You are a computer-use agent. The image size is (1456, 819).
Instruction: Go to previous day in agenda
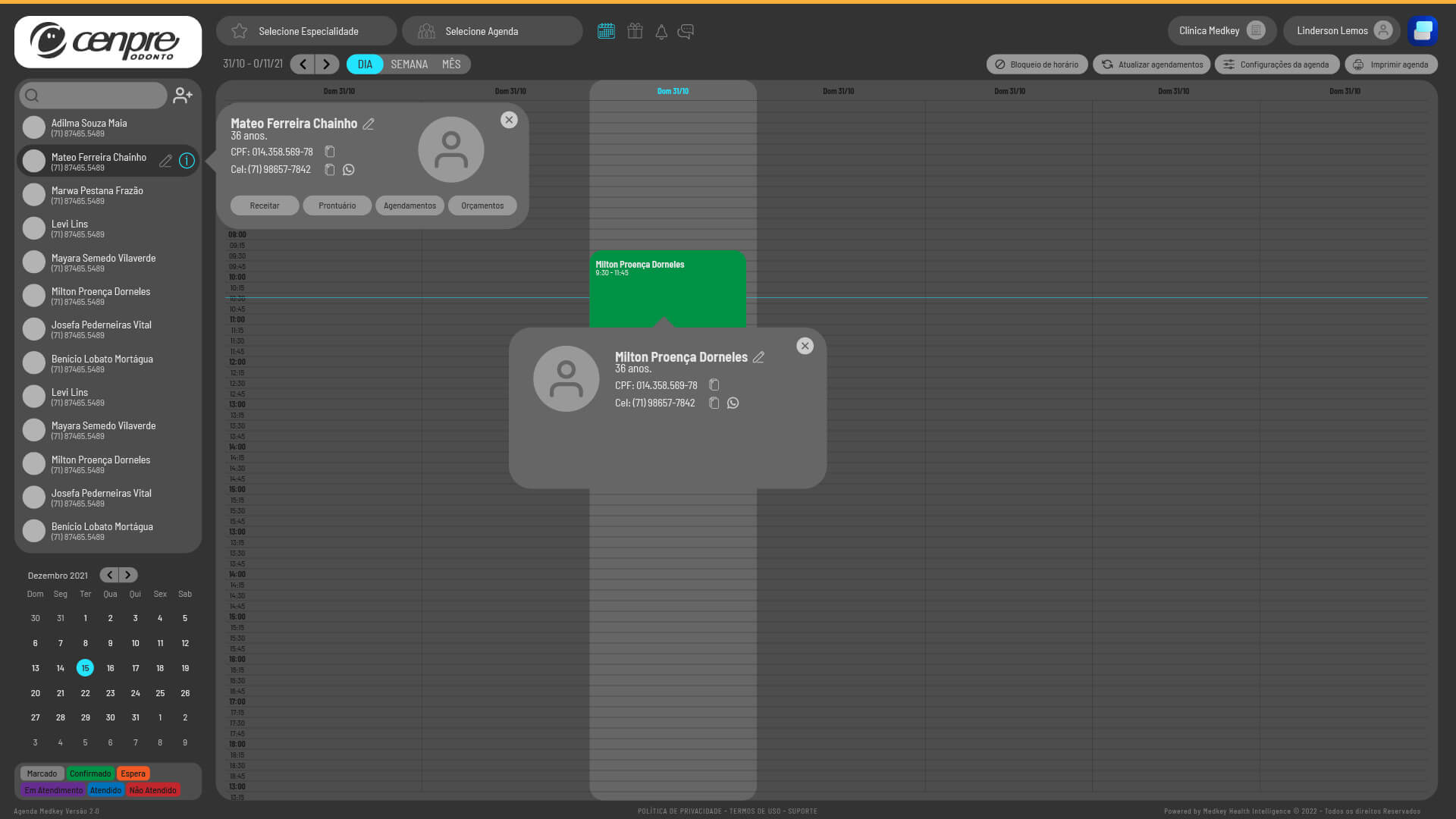302,64
